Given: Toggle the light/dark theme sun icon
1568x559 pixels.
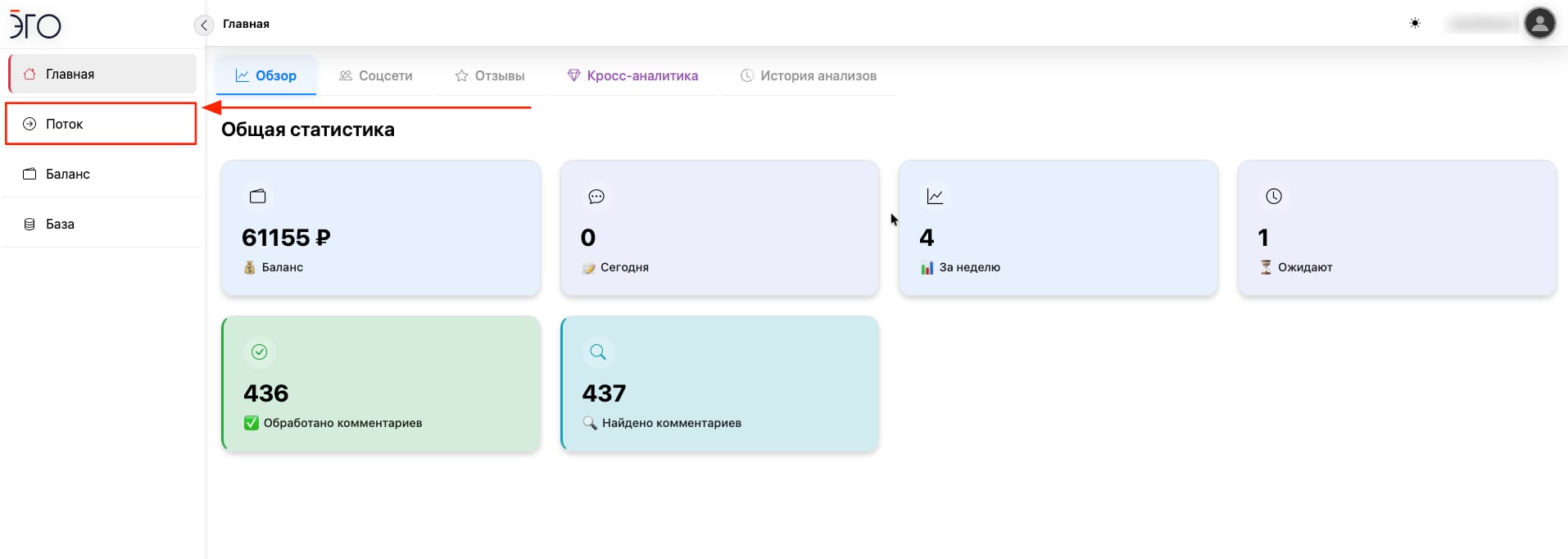Looking at the screenshot, I should click(1415, 24).
